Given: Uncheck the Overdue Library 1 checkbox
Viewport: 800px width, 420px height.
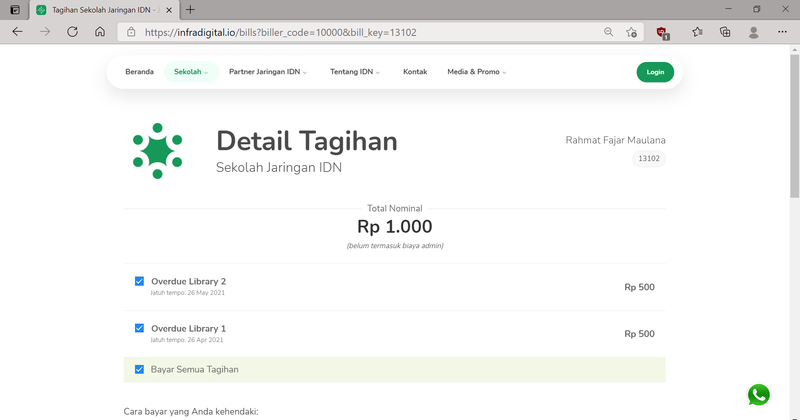Looking at the screenshot, I should [139, 328].
